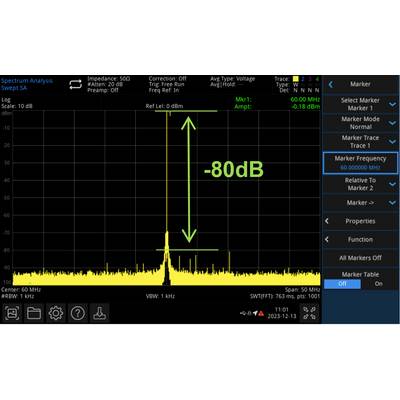
Task: Open the Marker Mode Normal dropdown
Action: pyautogui.click(x=360, y=123)
